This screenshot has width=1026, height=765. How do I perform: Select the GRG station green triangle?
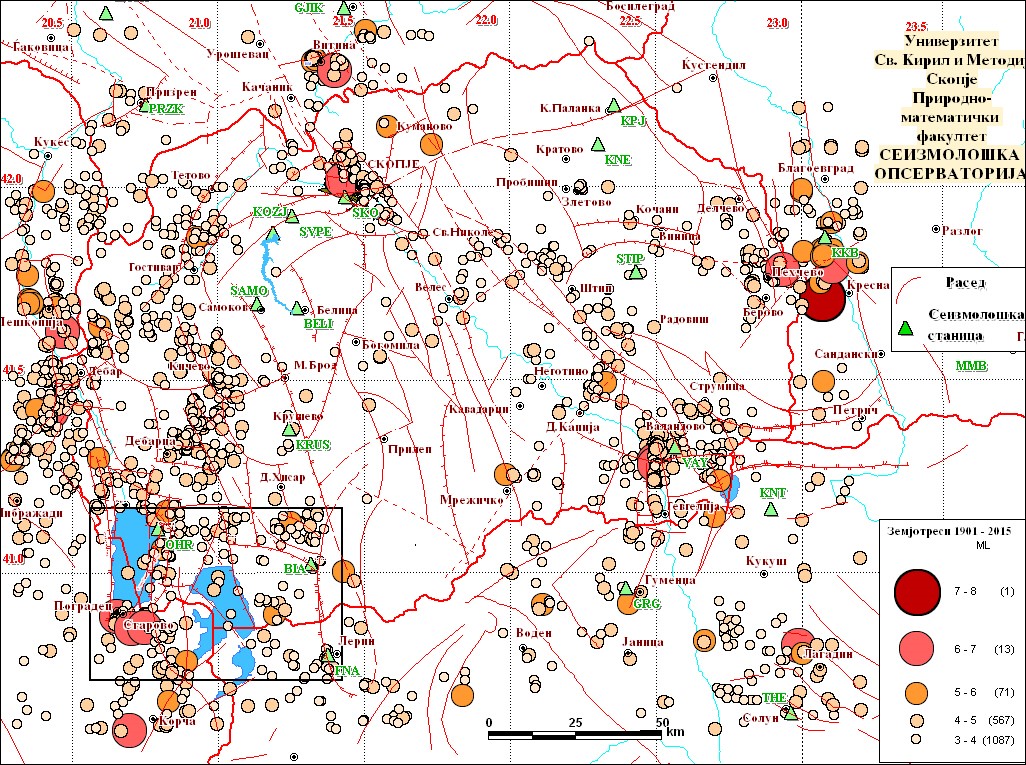[x=626, y=589]
